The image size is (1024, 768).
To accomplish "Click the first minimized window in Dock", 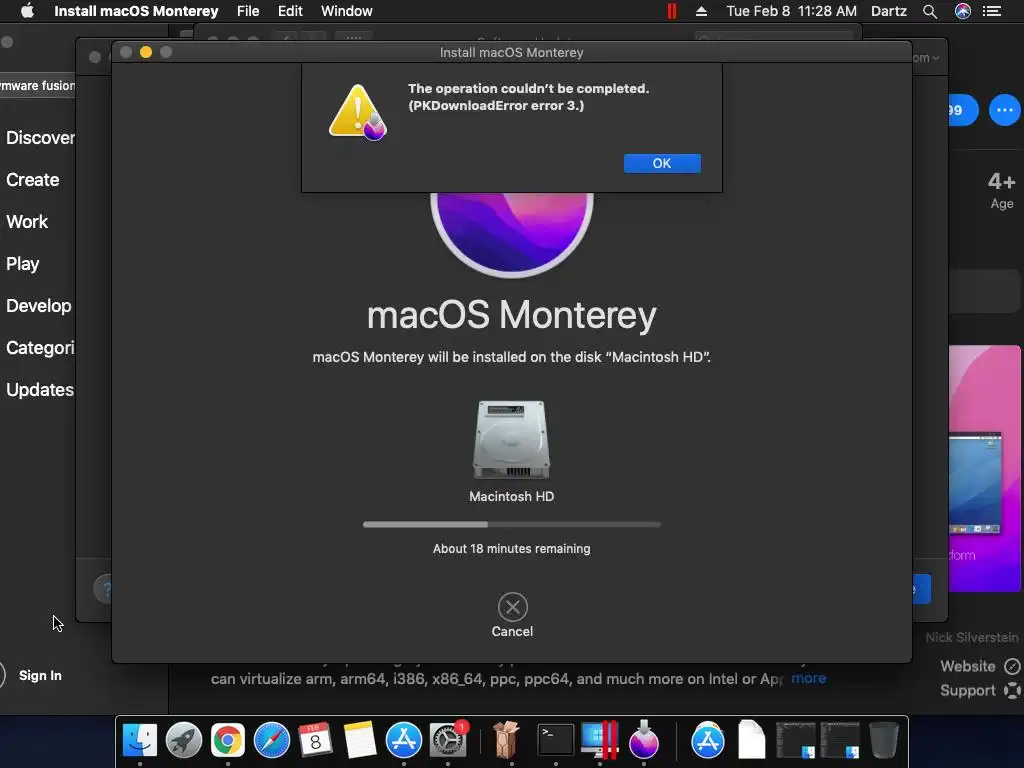I will (795, 740).
